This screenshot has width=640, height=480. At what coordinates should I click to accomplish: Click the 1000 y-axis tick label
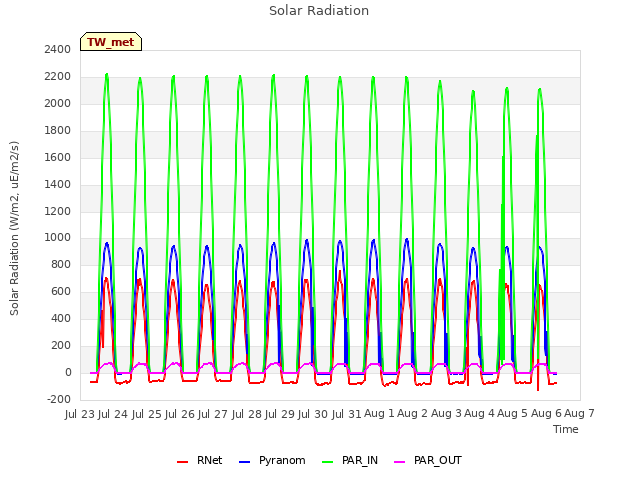(x=58, y=238)
